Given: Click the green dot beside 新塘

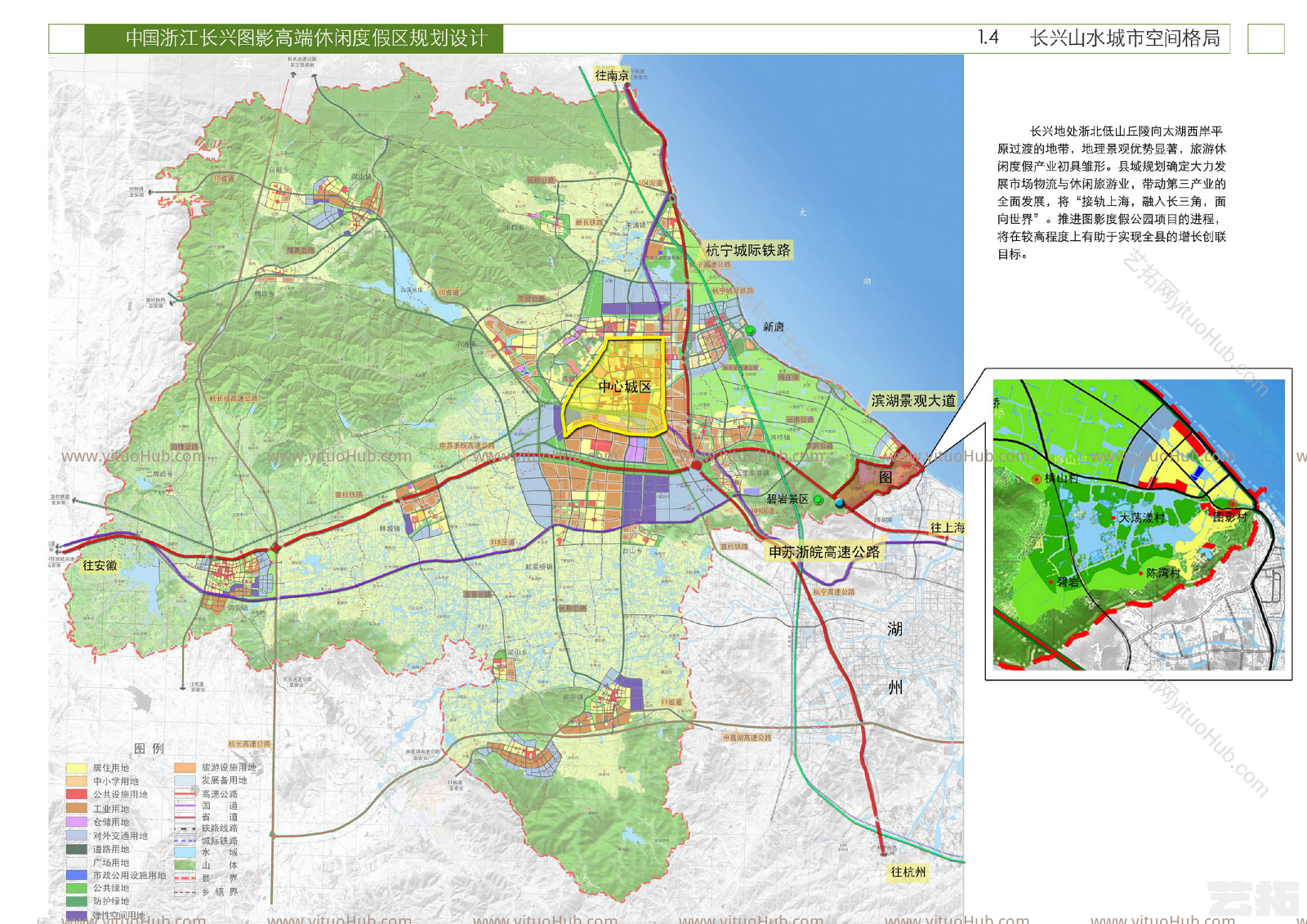Looking at the screenshot, I should (x=750, y=330).
